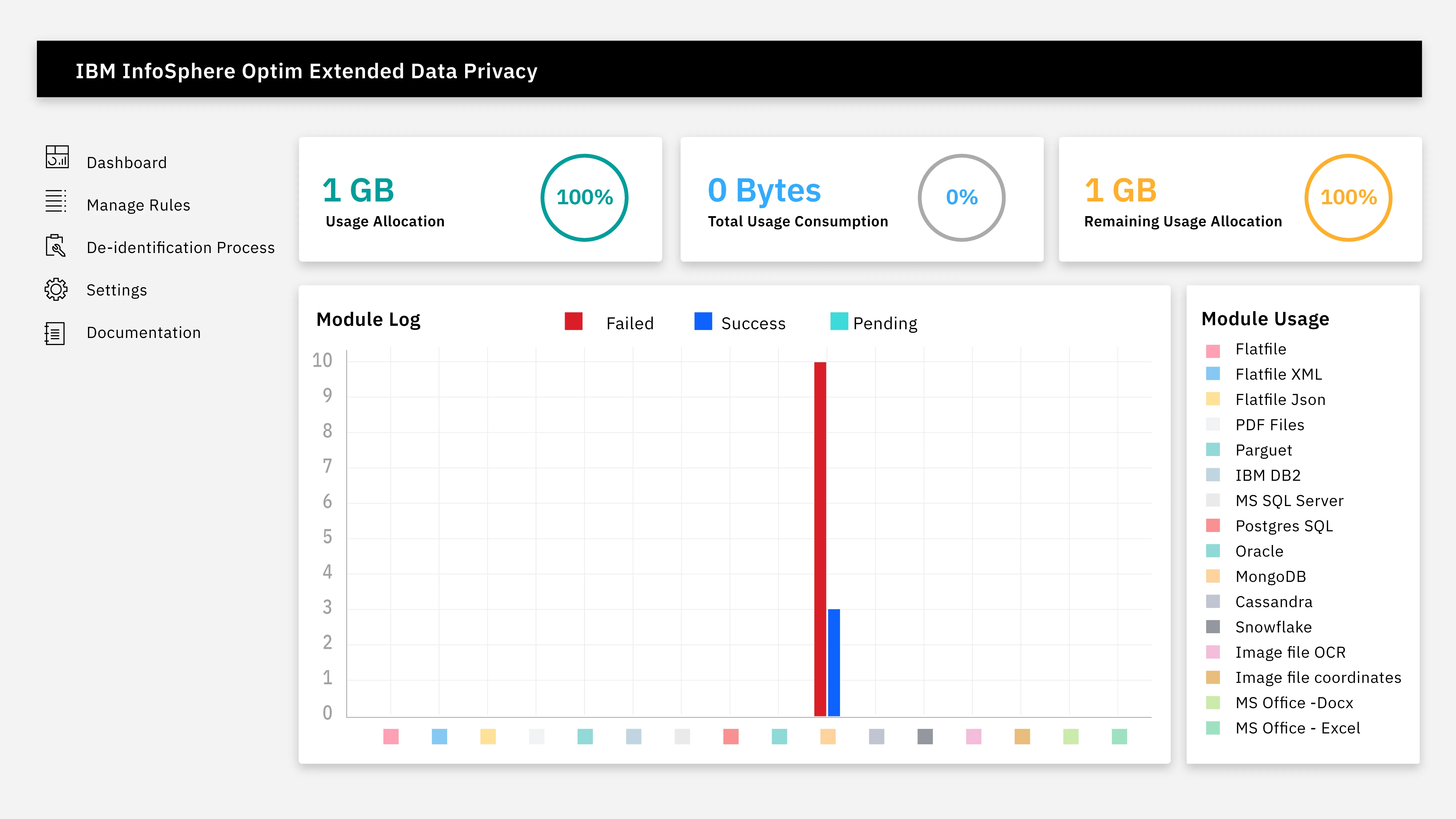The height and width of the screenshot is (819, 1456).
Task: Click the teal 100% Usage Allocation ring
Action: coord(584,198)
